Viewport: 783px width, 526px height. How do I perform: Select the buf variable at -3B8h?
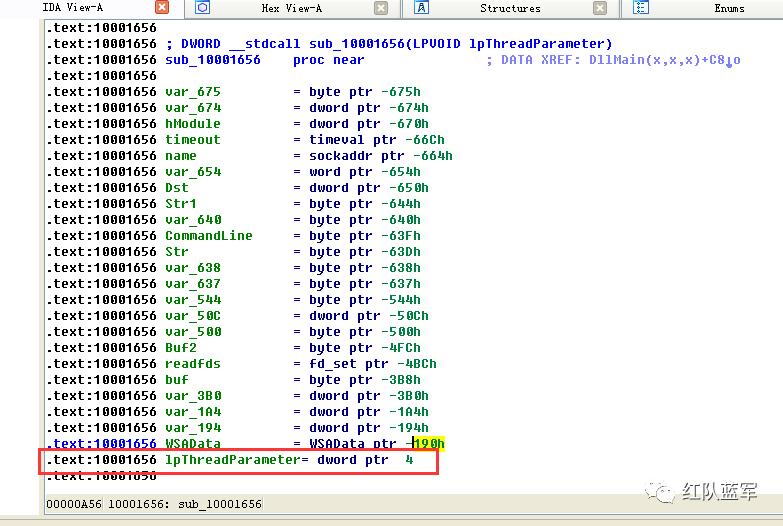click(x=177, y=380)
